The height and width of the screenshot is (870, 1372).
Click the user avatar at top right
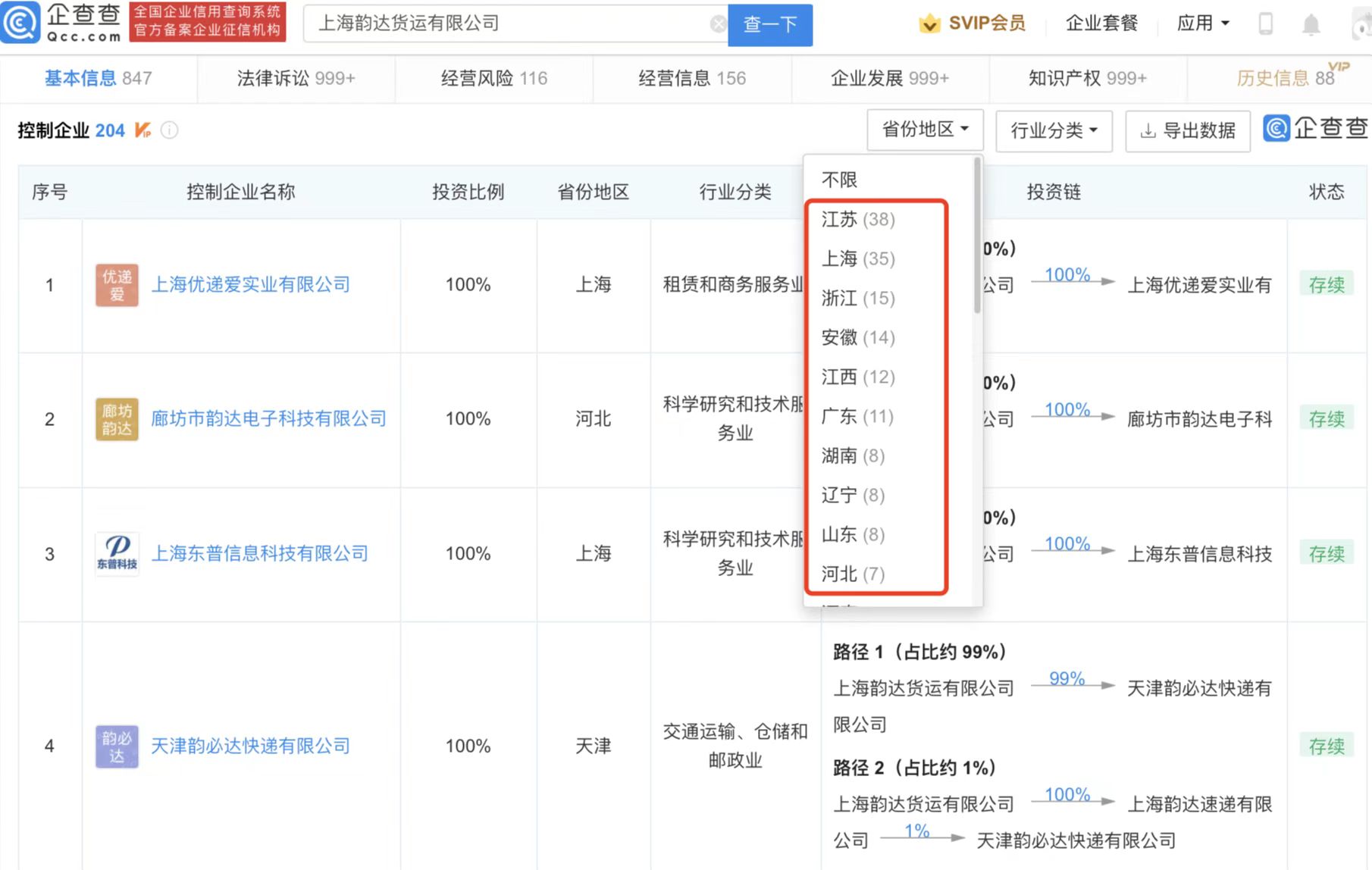coord(1362,24)
